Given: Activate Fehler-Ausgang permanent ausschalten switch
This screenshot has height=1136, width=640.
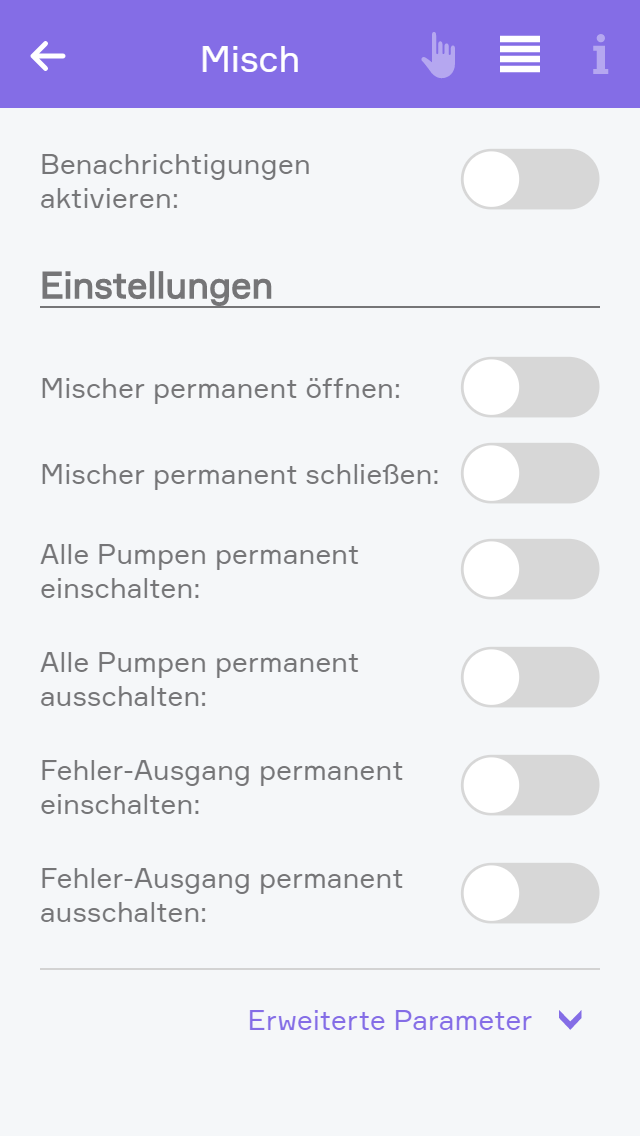Looking at the screenshot, I should click(x=530, y=893).
